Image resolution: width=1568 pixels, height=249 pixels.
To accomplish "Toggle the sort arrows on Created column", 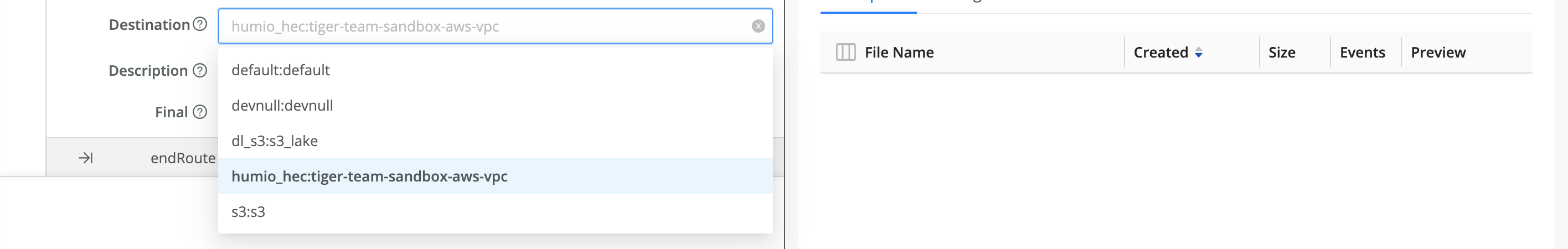I will pyautogui.click(x=1199, y=53).
